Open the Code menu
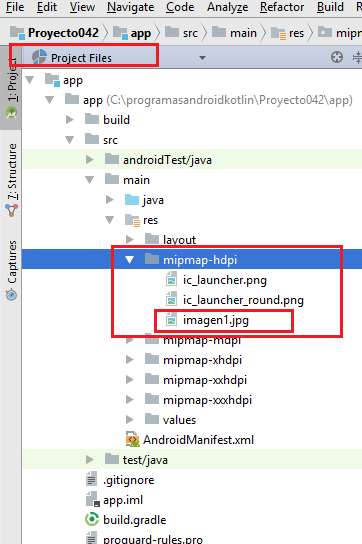The width and height of the screenshot is (362, 544). pos(180,7)
